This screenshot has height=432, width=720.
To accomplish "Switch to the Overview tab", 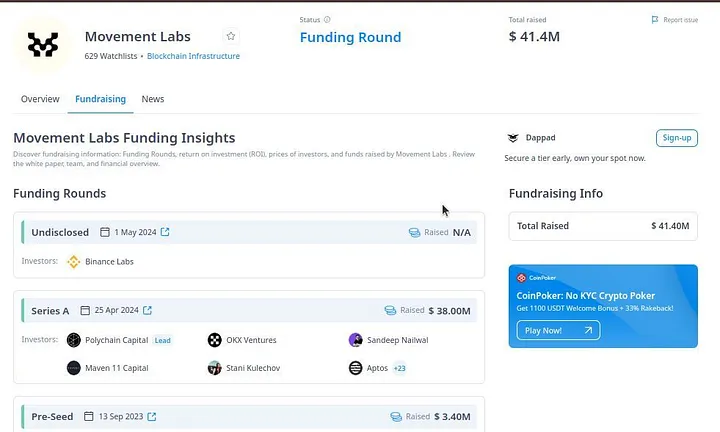I will point(40,99).
